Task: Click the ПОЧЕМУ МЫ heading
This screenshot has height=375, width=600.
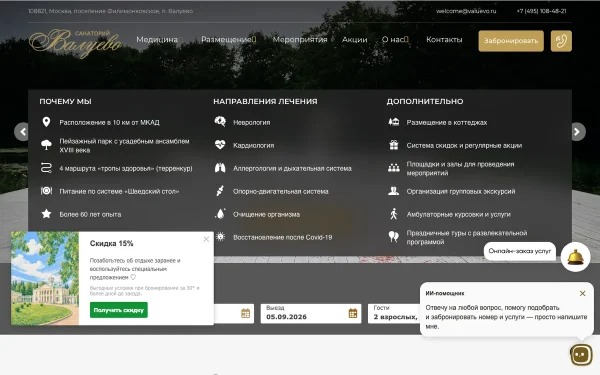Action: click(x=65, y=101)
